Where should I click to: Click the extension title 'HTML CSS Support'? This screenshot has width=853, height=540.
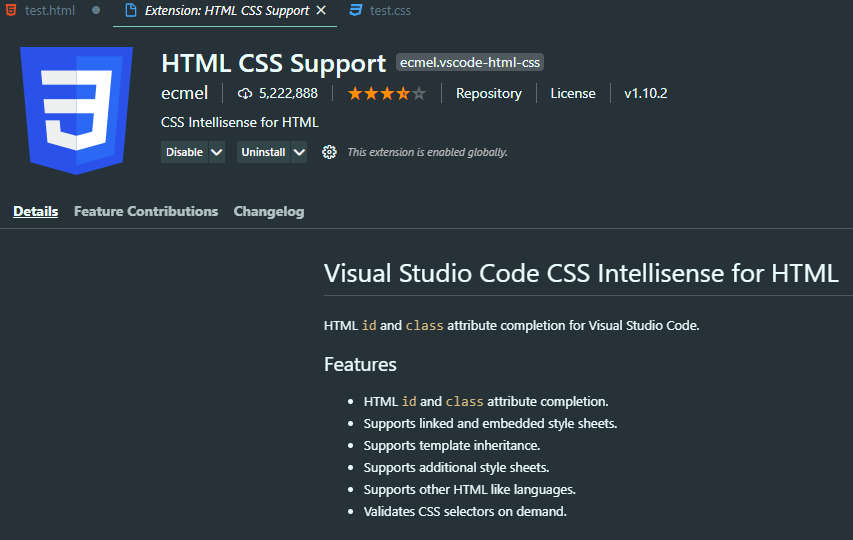(x=274, y=64)
